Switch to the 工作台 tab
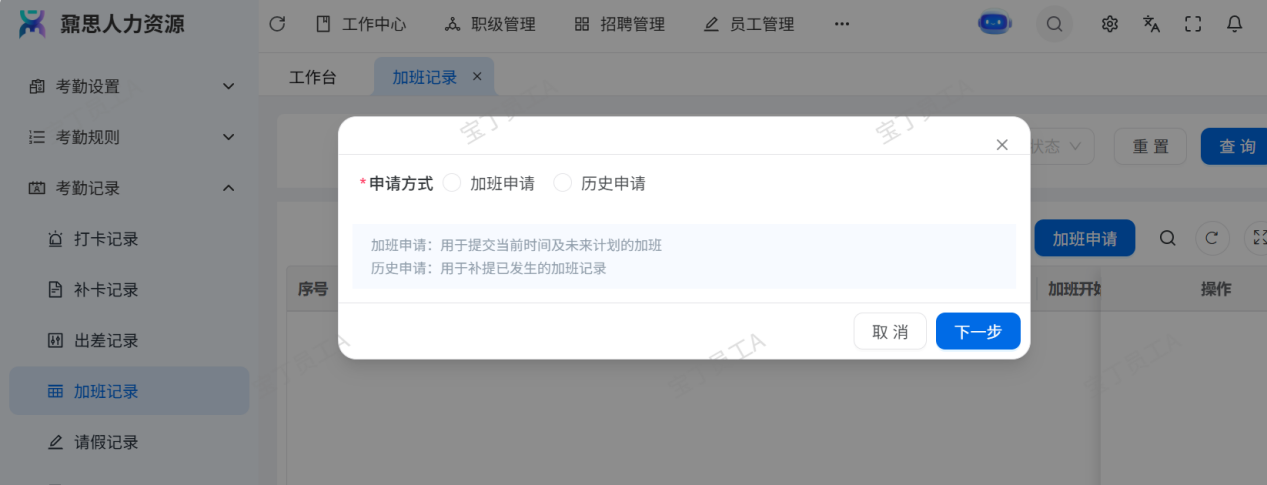The image size is (1267, 485). tap(313, 77)
